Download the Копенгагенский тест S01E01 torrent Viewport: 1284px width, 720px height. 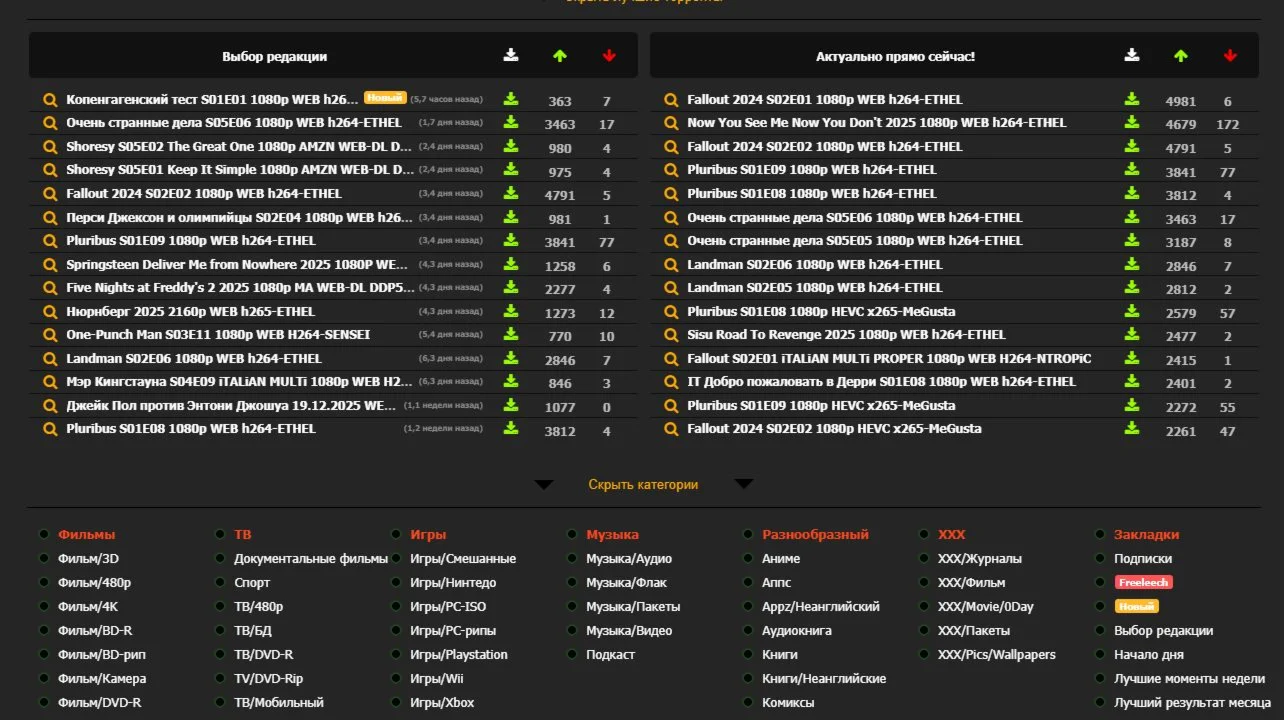coord(511,99)
